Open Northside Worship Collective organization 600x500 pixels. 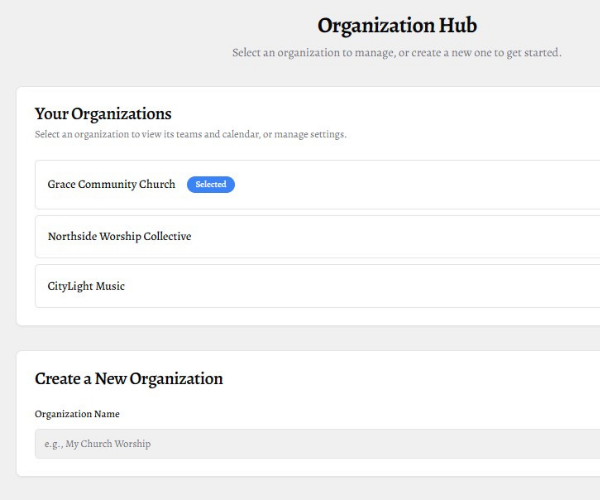(119, 237)
